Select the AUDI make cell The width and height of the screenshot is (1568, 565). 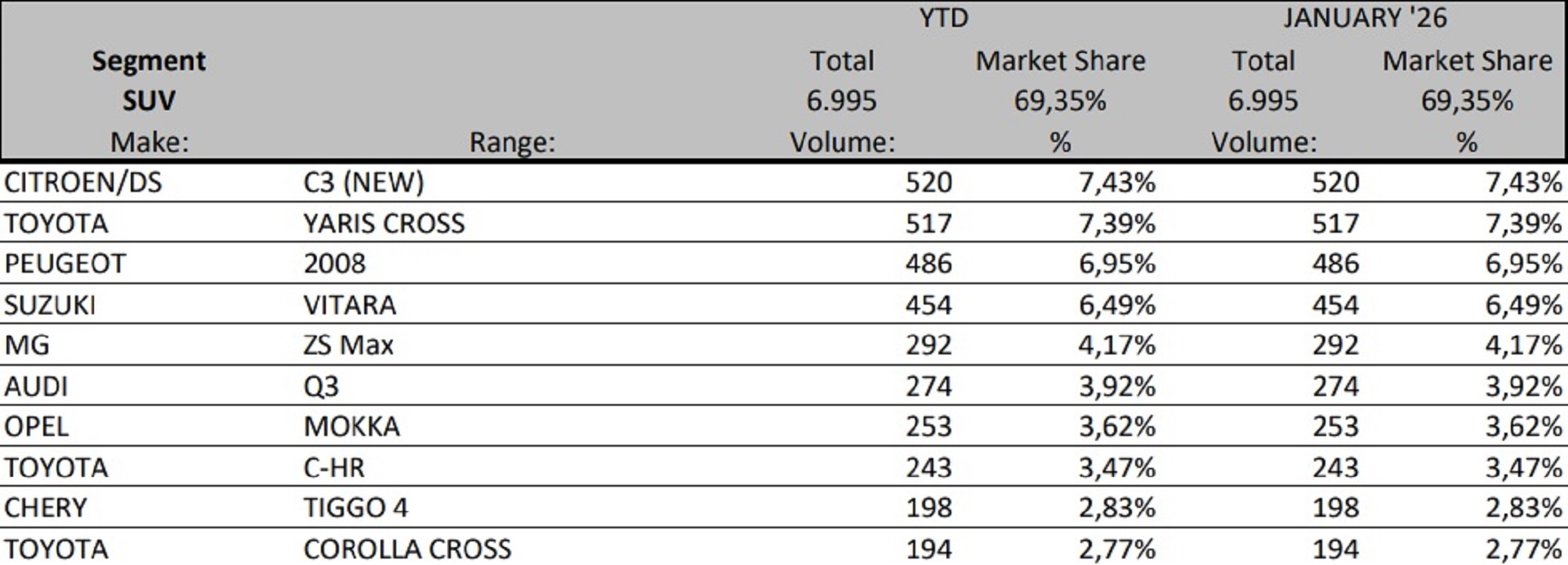36,386
